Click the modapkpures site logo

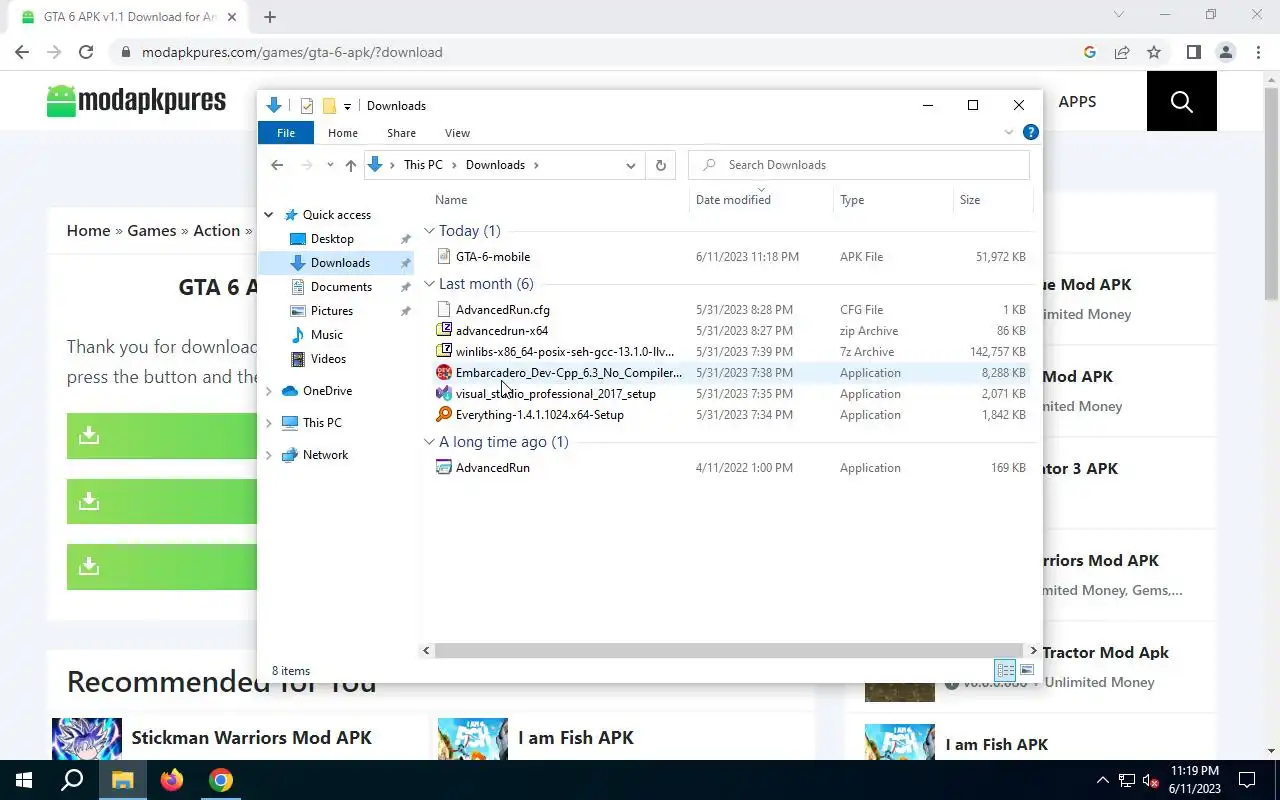pos(136,101)
